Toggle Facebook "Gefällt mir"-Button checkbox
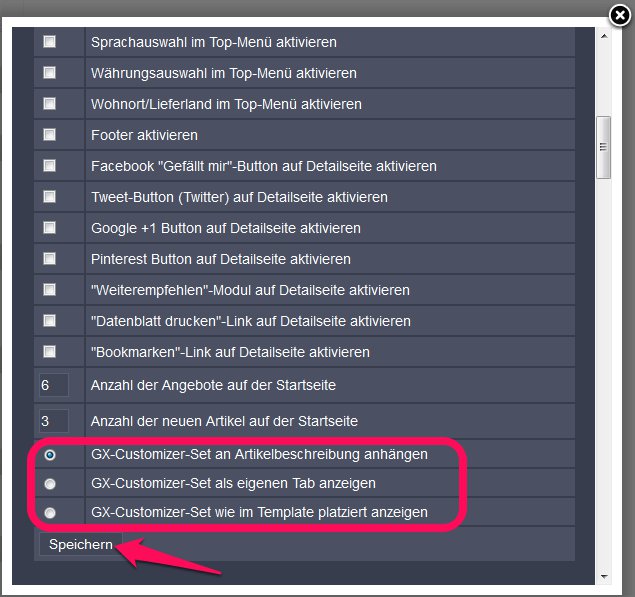Viewport: 635px width, 597px height. pyautogui.click(x=49, y=165)
